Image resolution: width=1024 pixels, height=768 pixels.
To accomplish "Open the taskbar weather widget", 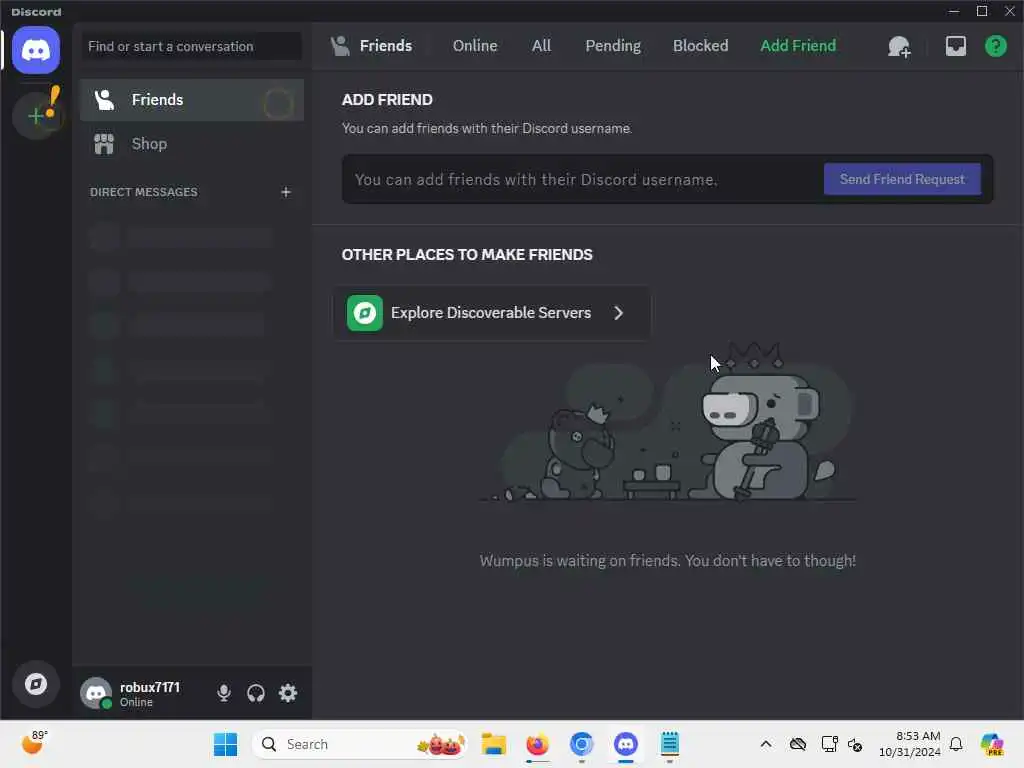I will (x=34, y=743).
